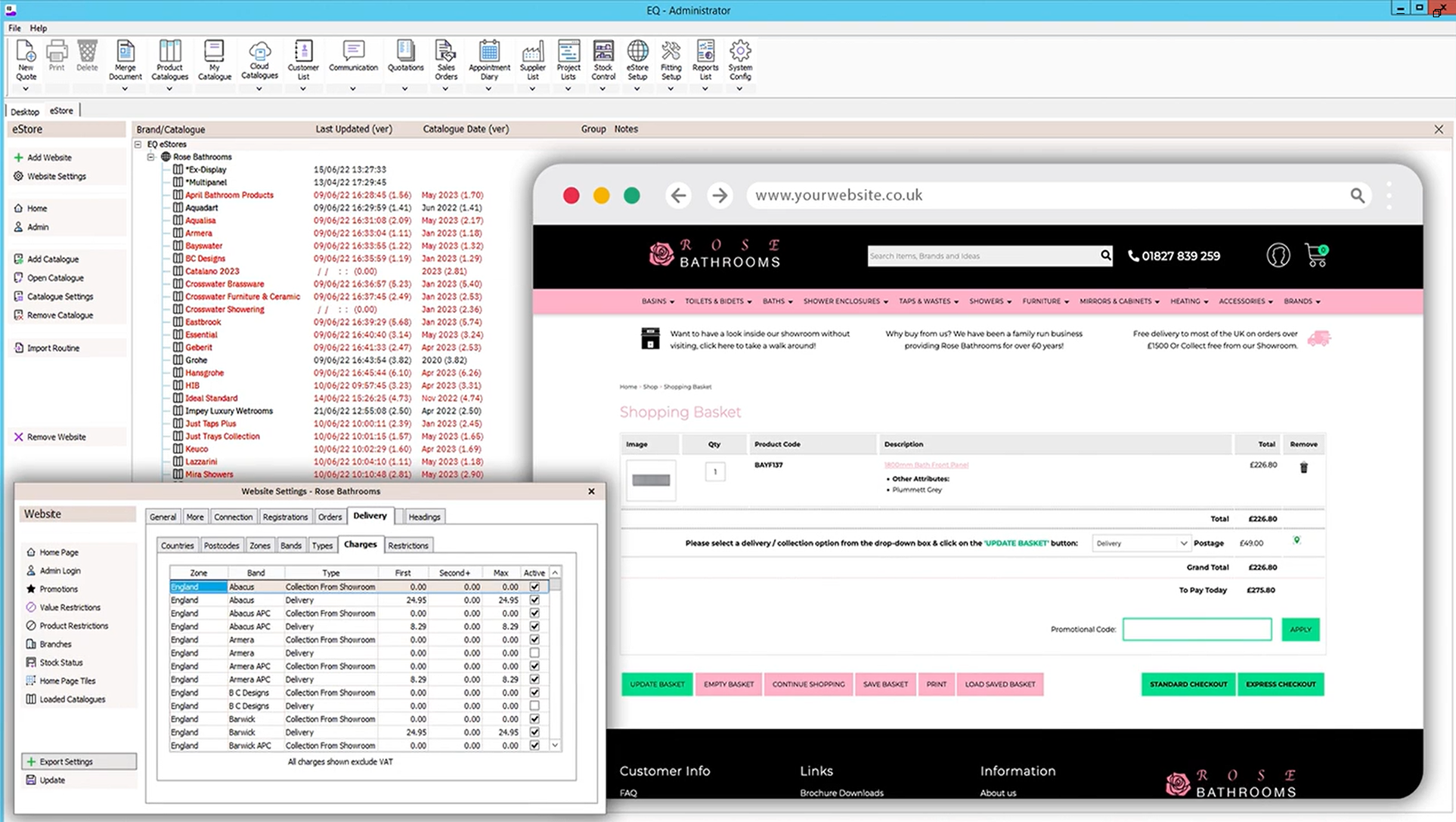This screenshot has width=1456, height=822.
Task: Click the shopping cart icon on website
Action: (x=1316, y=255)
